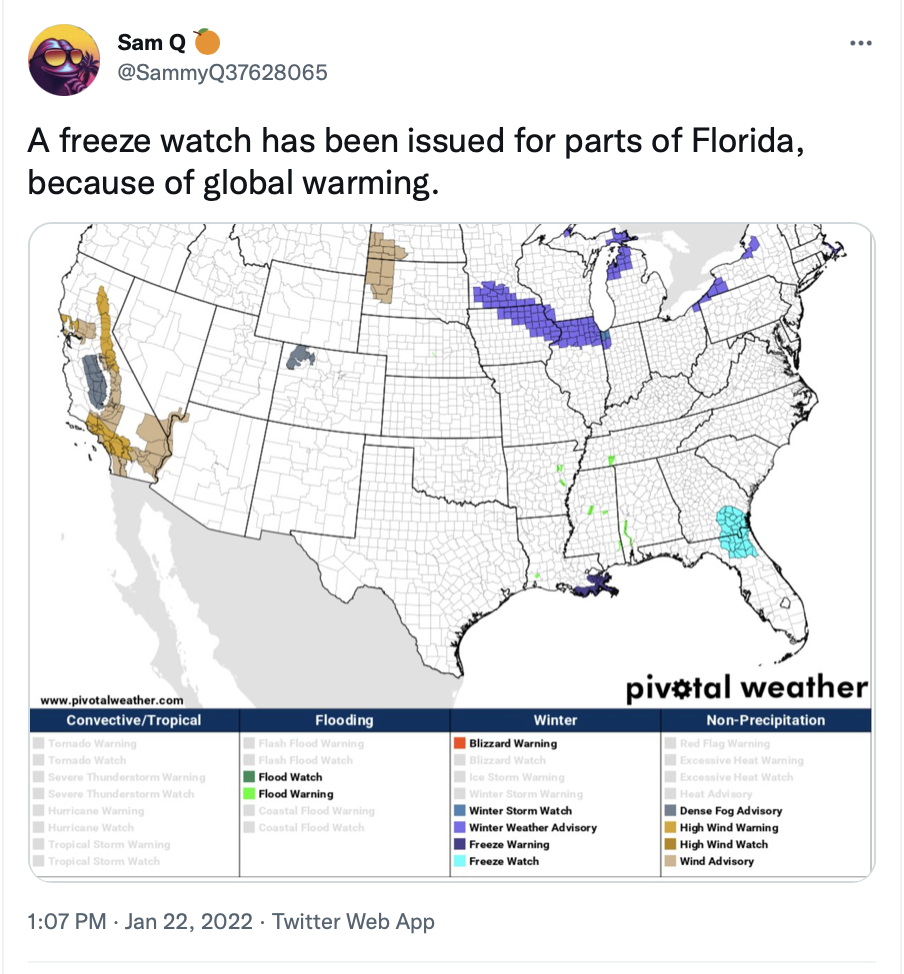This screenshot has width=904, height=974.
Task: Click the Twitter Web App source link
Action: pos(353,921)
